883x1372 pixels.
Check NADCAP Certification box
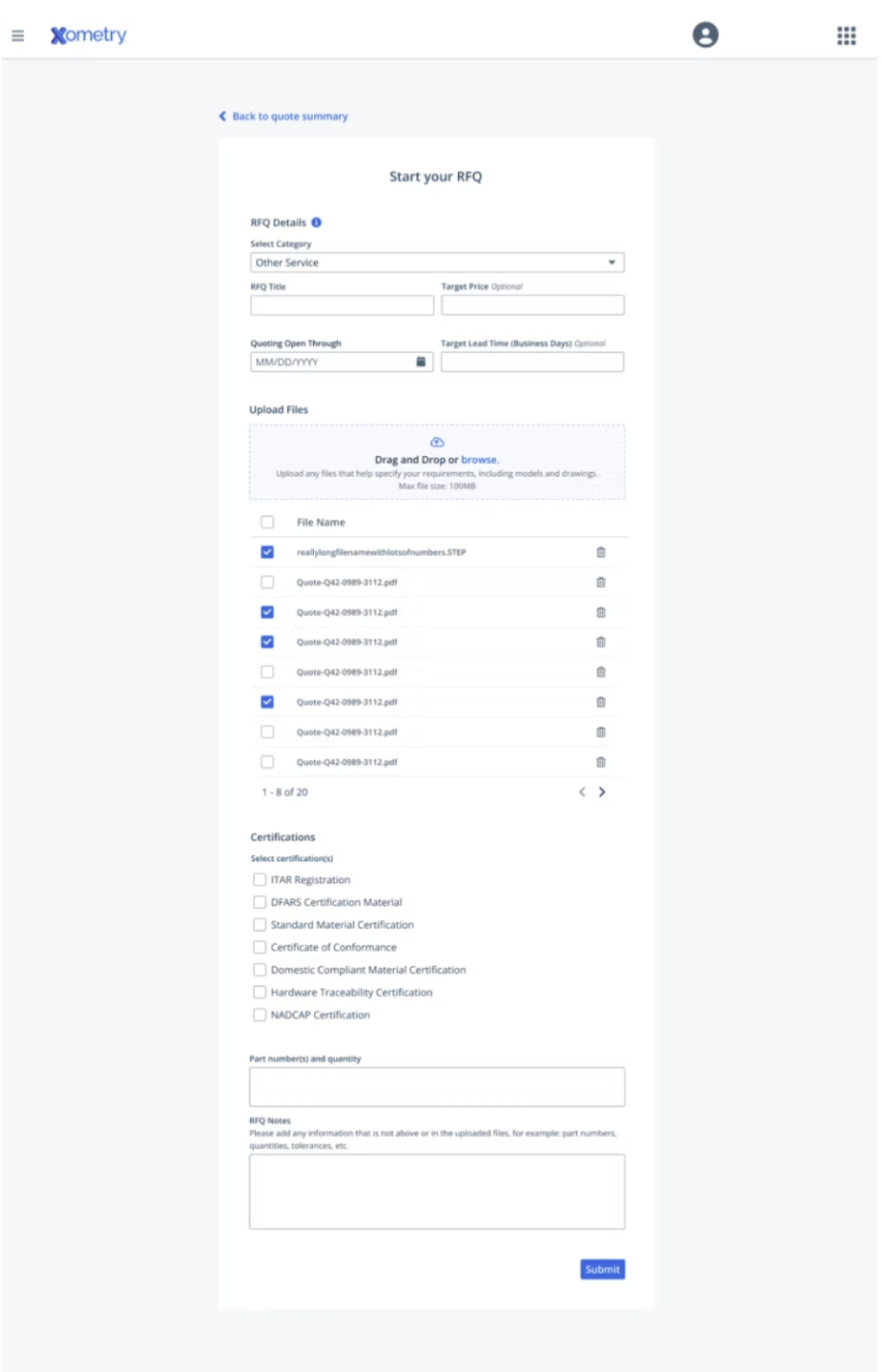(259, 1015)
